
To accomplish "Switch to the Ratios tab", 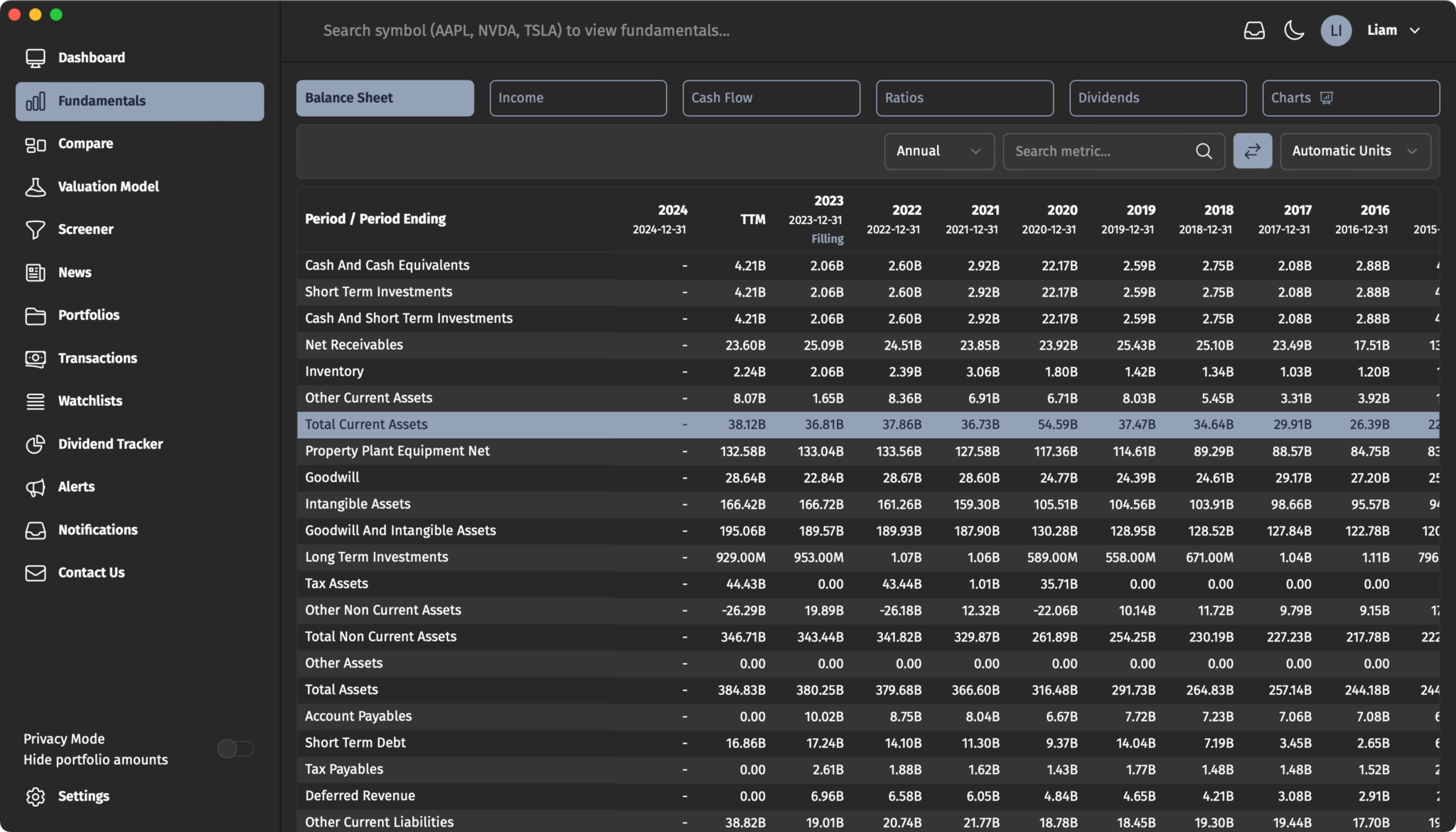I will click(x=965, y=98).
